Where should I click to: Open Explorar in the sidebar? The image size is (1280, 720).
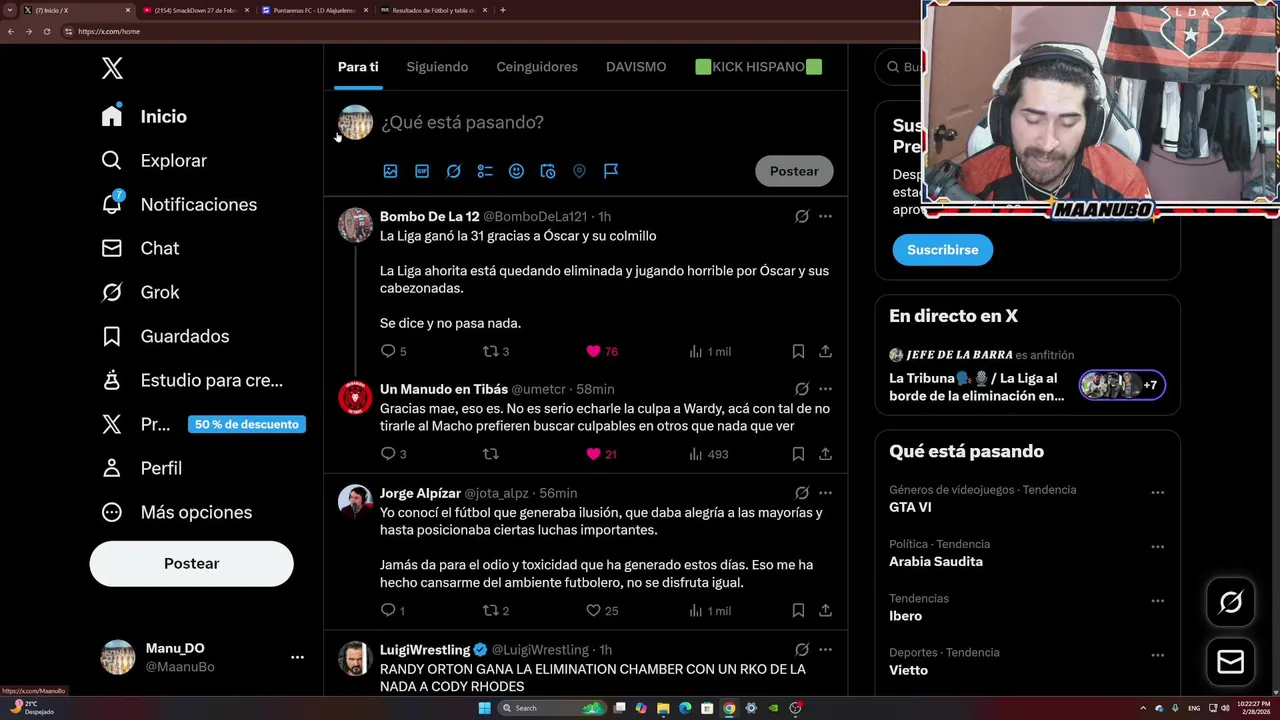click(155, 160)
